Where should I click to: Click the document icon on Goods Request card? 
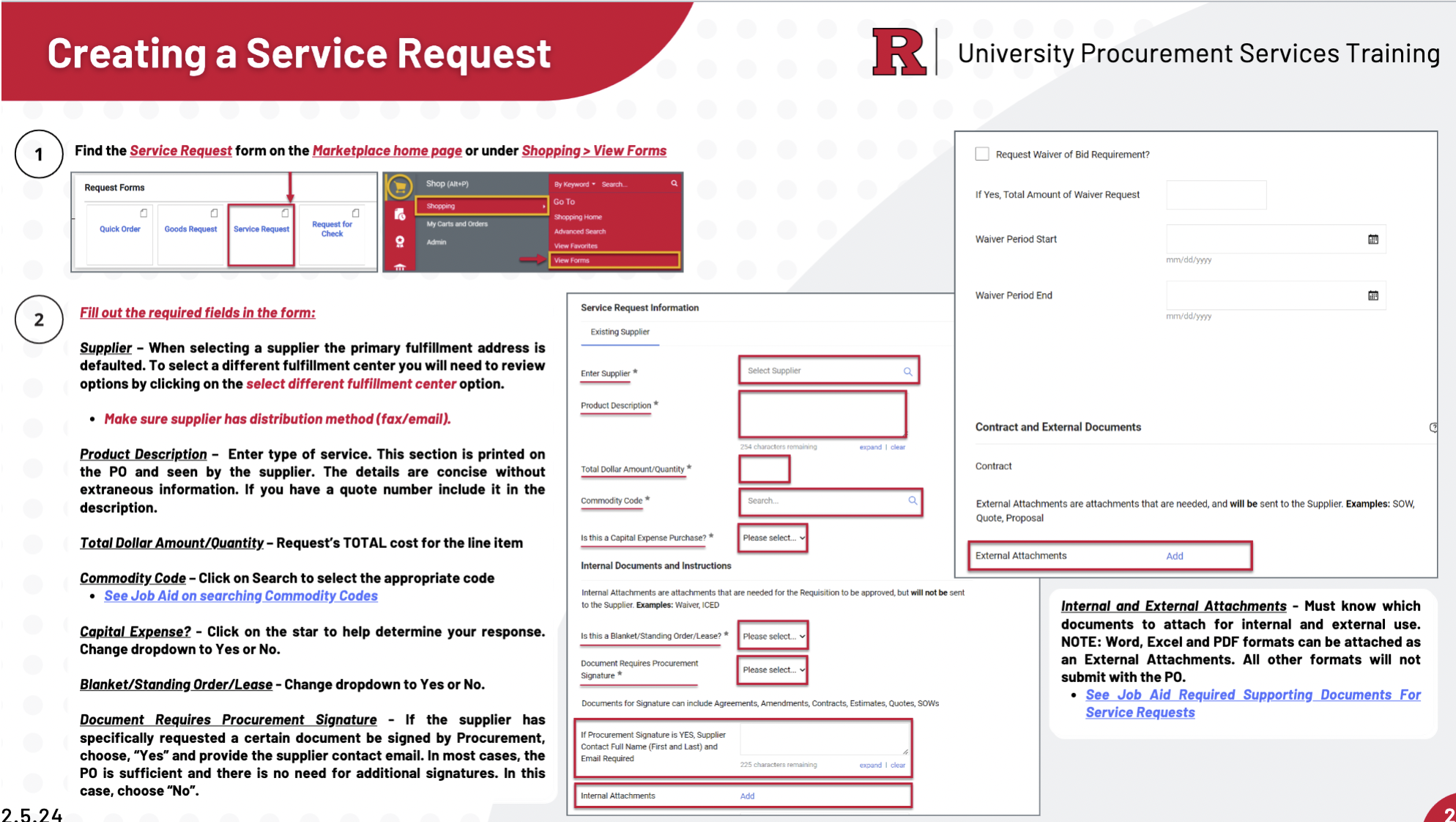pyautogui.click(x=214, y=213)
